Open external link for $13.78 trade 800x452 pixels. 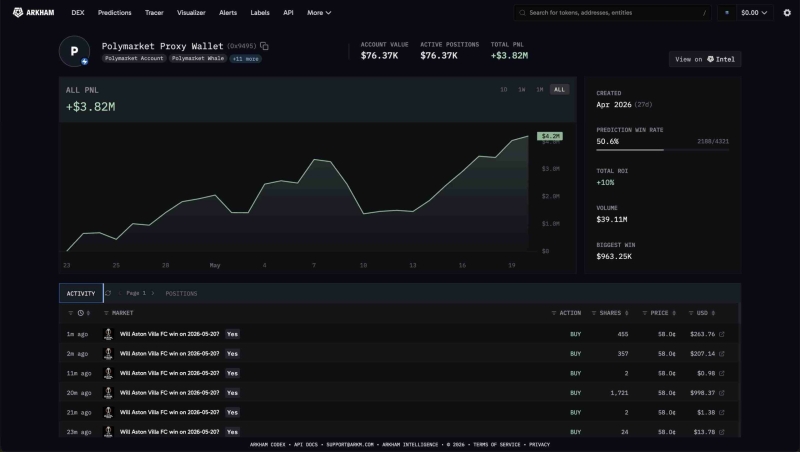[721, 432]
